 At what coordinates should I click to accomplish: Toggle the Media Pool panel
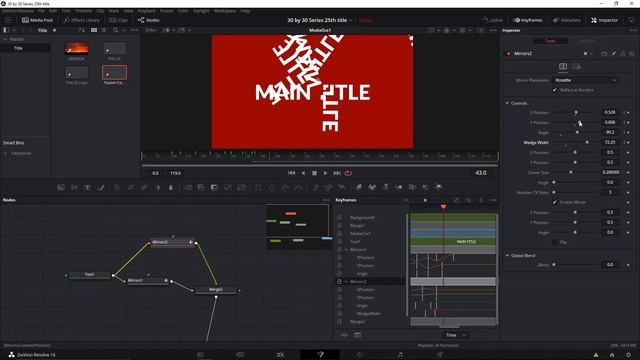(x=37, y=20)
